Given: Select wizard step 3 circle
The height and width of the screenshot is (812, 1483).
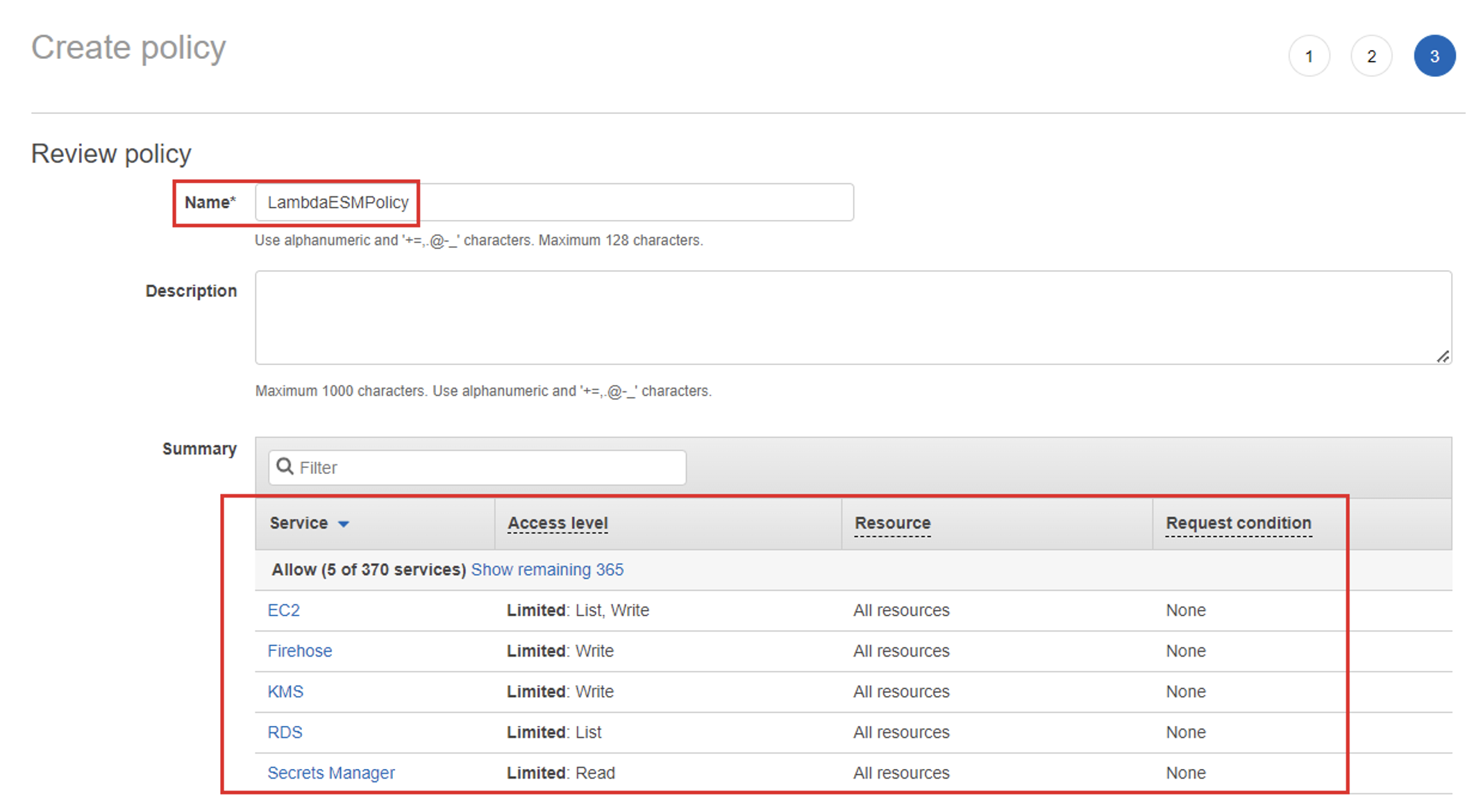Looking at the screenshot, I should pos(1434,56).
